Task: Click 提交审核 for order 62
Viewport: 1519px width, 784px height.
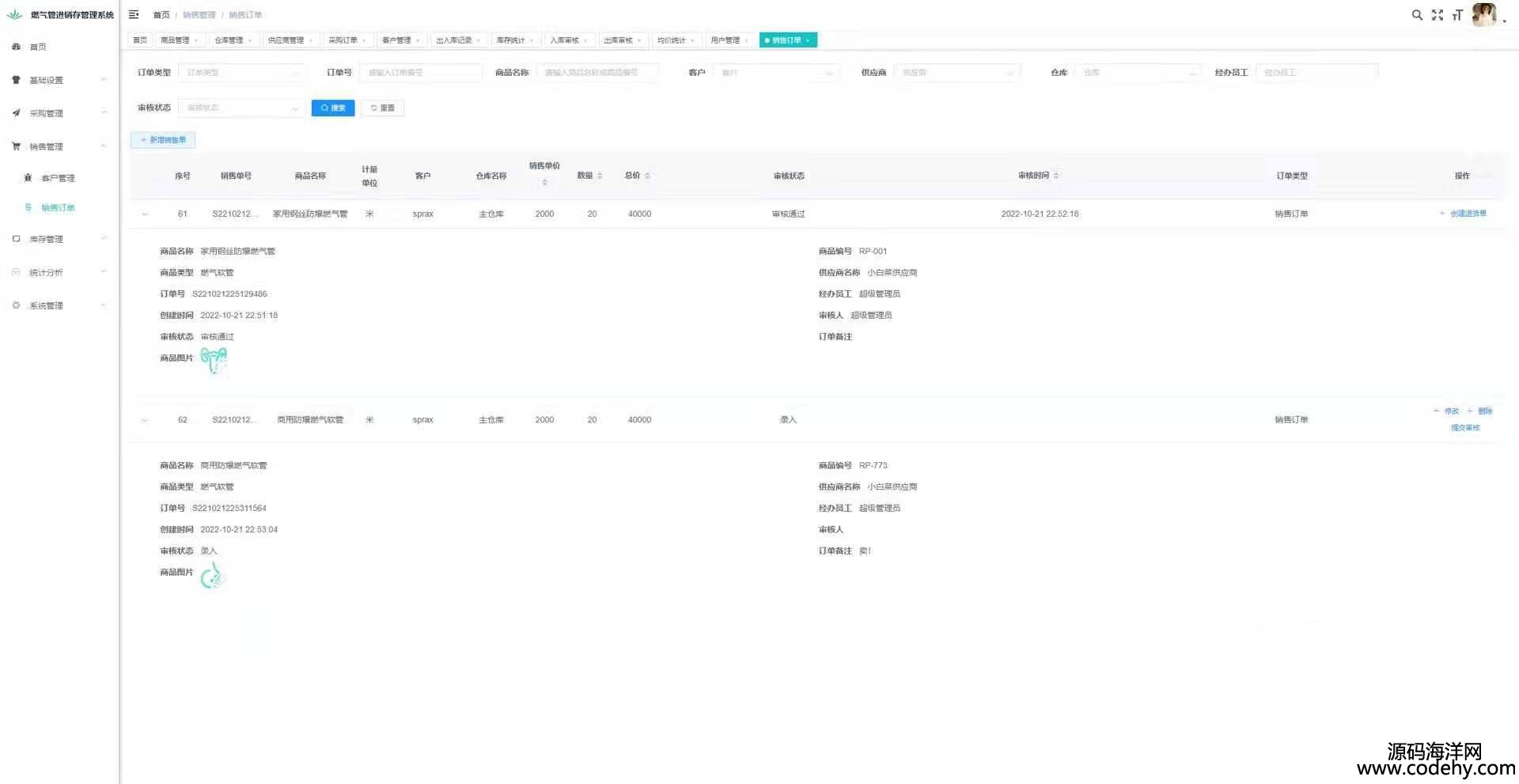Action: pyautogui.click(x=1465, y=428)
